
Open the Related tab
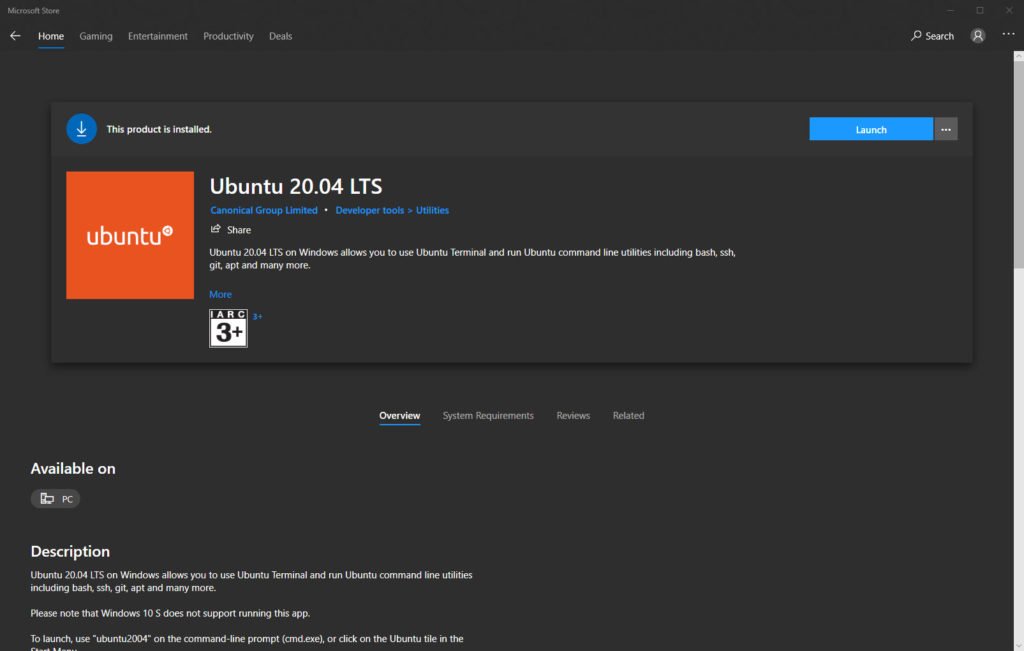point(628,415)
